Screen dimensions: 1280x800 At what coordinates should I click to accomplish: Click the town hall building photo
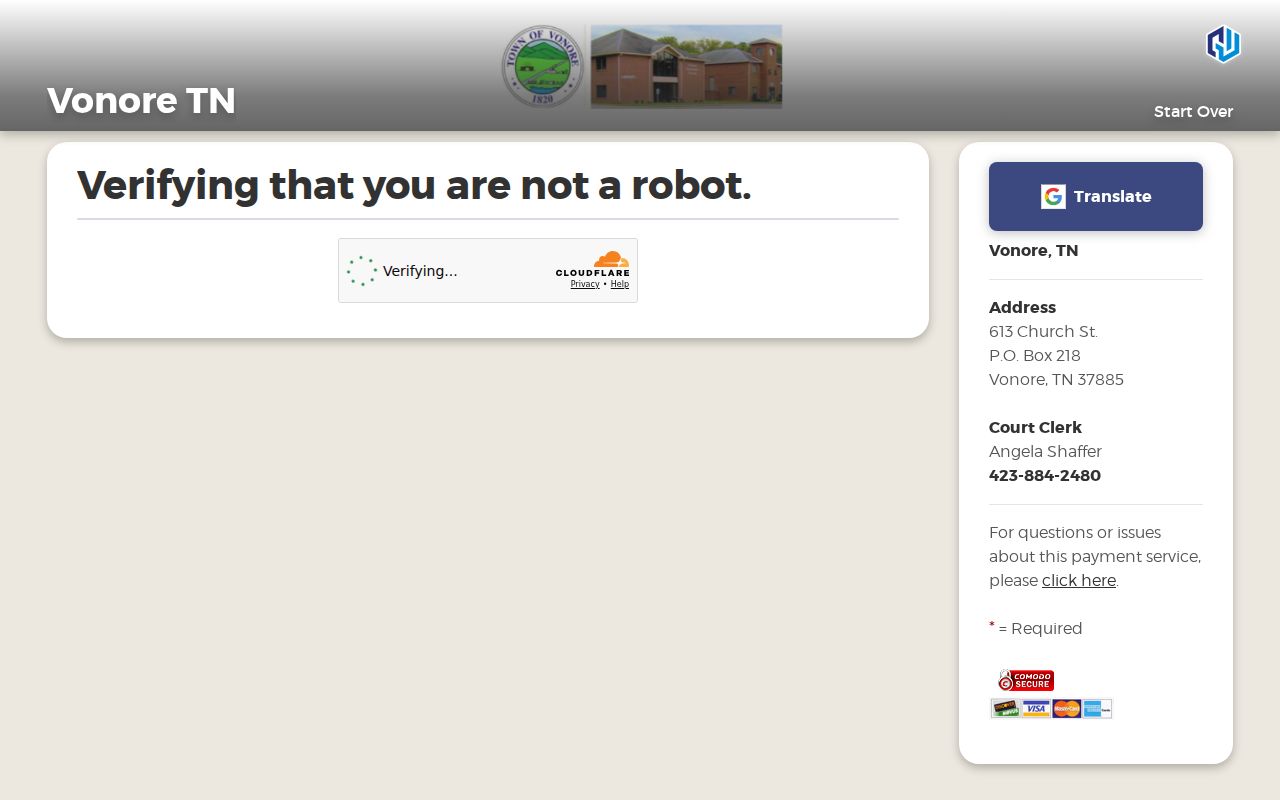(x=686, y=67)
